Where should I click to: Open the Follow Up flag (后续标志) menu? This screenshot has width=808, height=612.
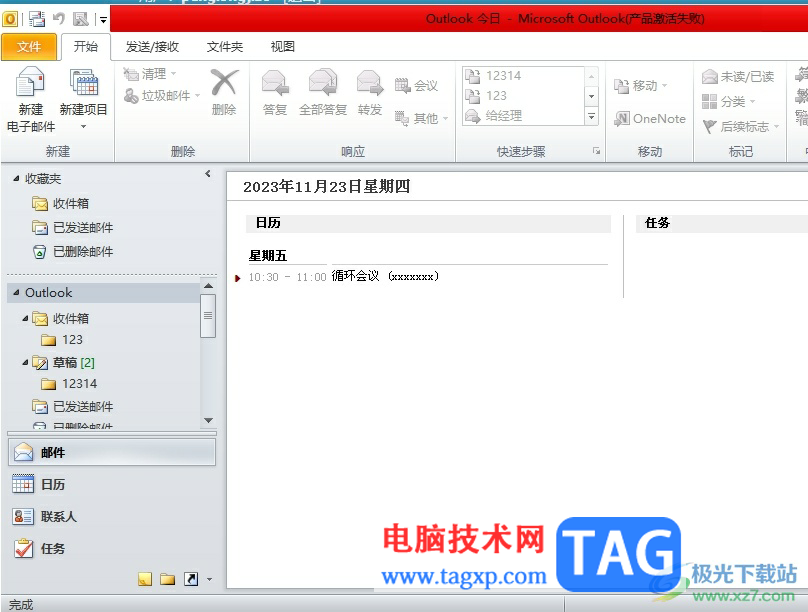pyautogui.click(x=741, y=126)
